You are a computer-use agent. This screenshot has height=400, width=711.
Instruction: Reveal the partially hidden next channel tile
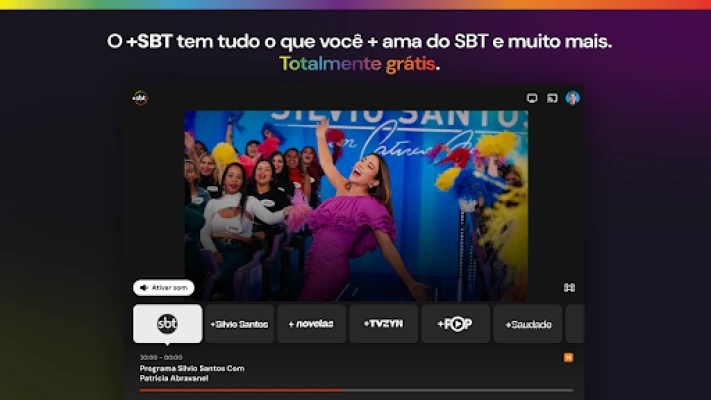[575, 324]
